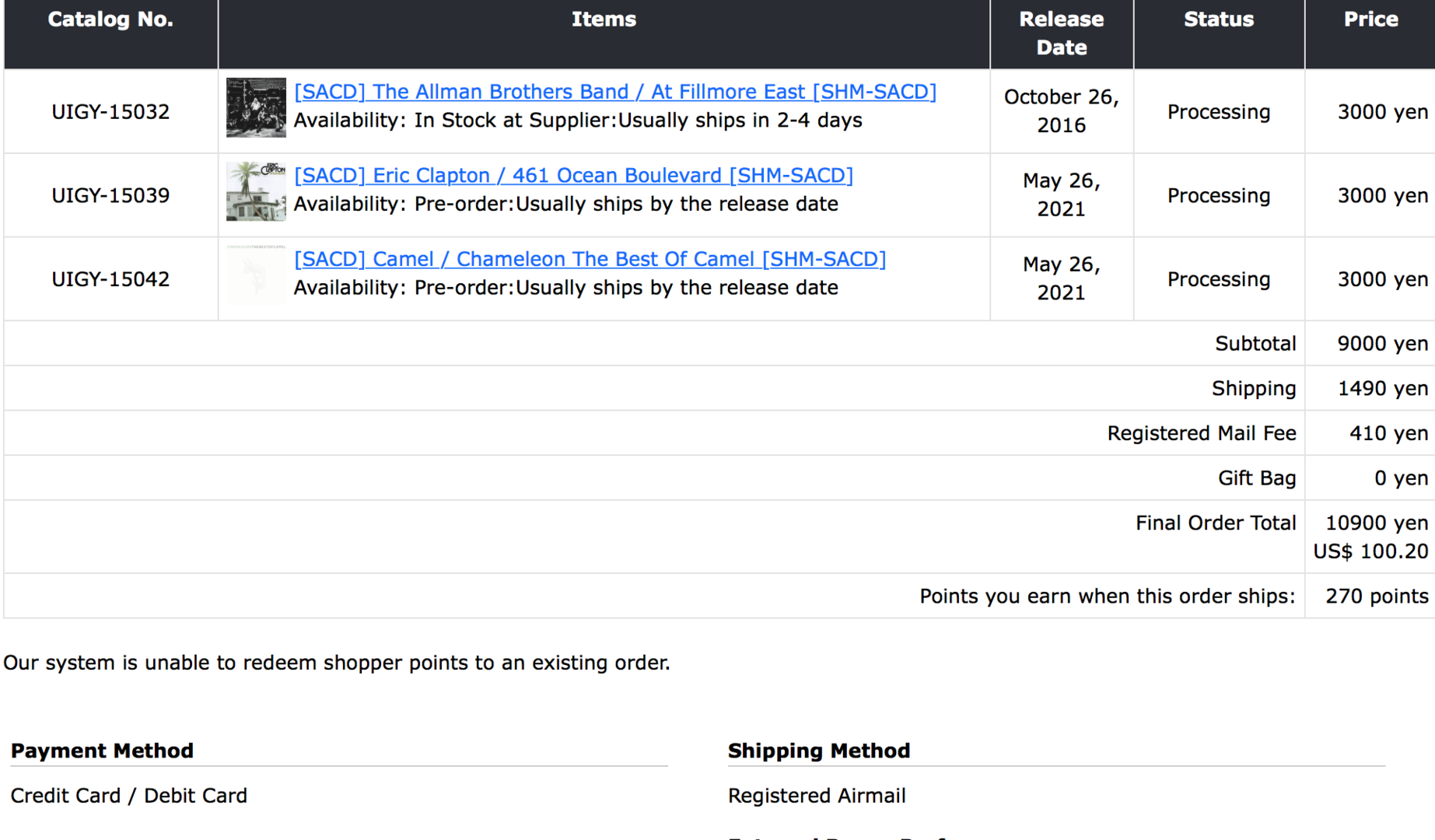Click 3000 yen price in Camel row
The height and width of the screenshot is (840, 1435).
1382,281
